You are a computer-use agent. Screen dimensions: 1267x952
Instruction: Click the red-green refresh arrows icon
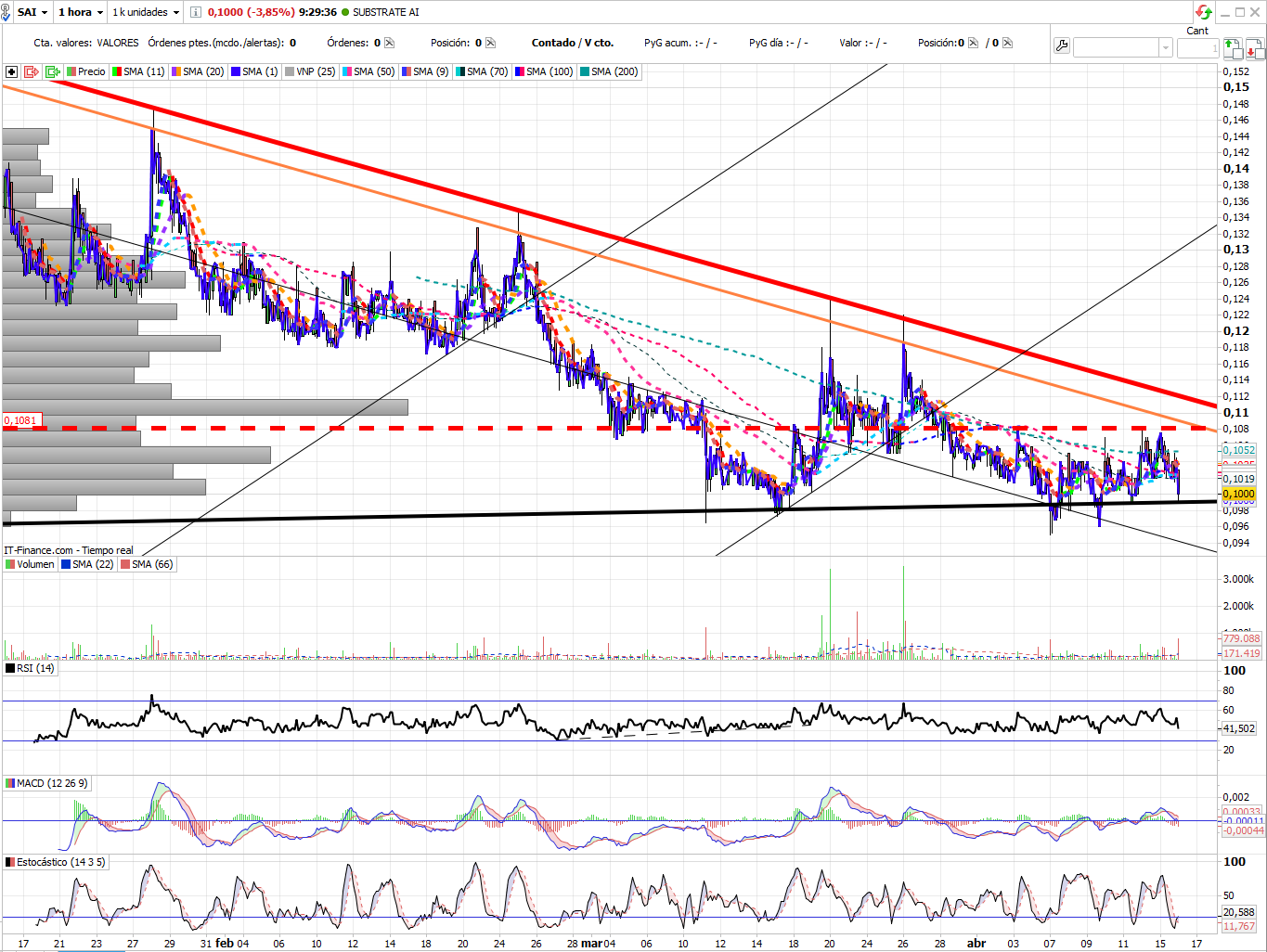click(x=1204, y=12)
